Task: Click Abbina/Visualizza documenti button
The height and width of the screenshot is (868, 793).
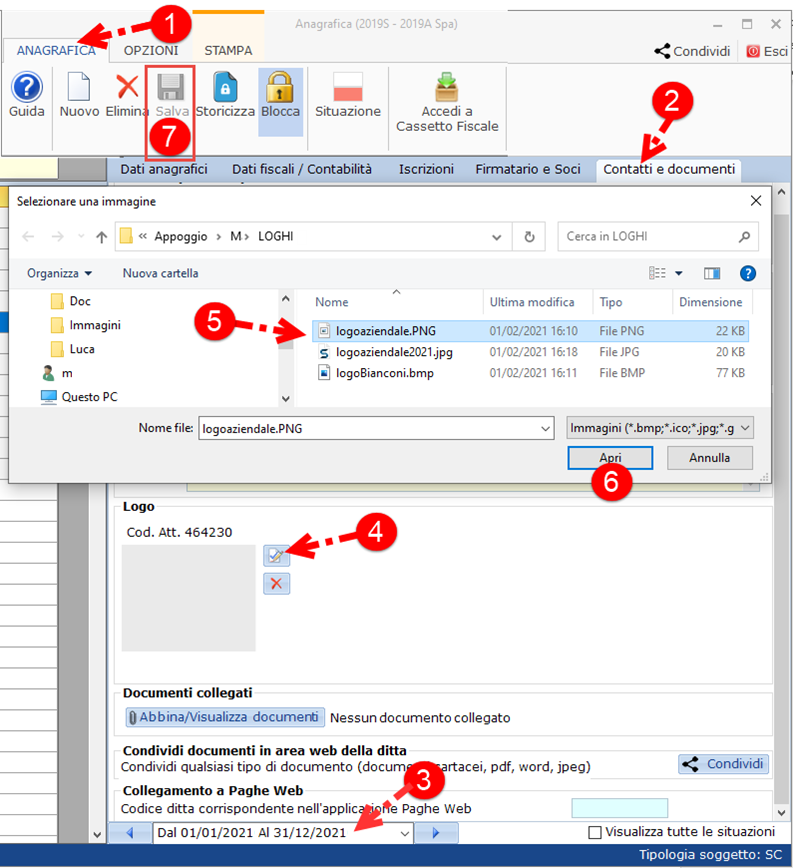Action: pos(225,717)
